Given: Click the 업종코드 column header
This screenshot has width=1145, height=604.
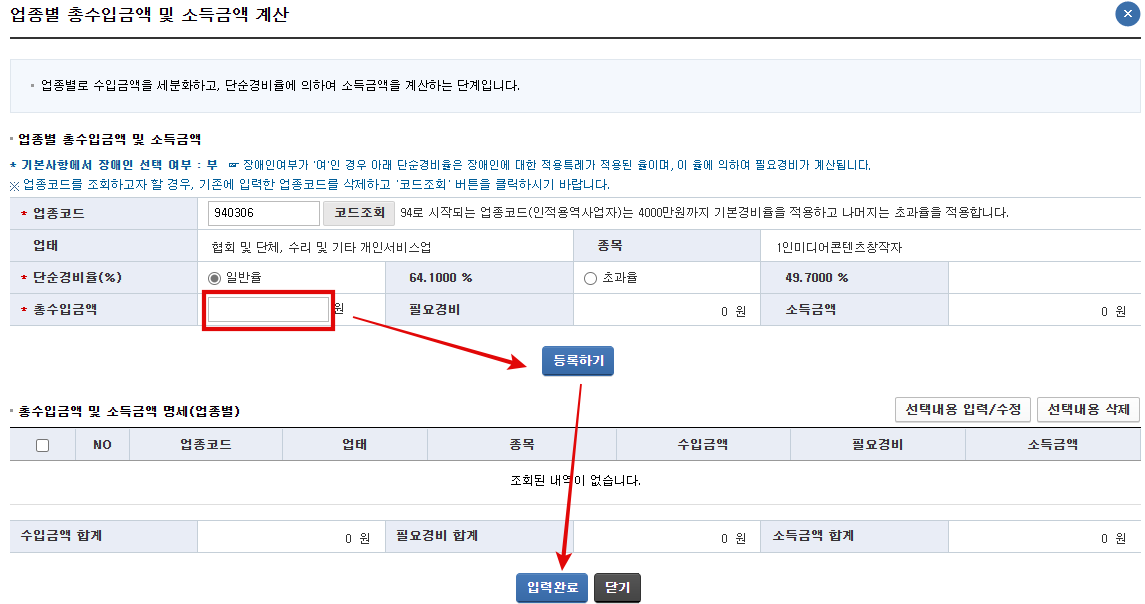Looking at the screenshot, I should coord(204,444).
